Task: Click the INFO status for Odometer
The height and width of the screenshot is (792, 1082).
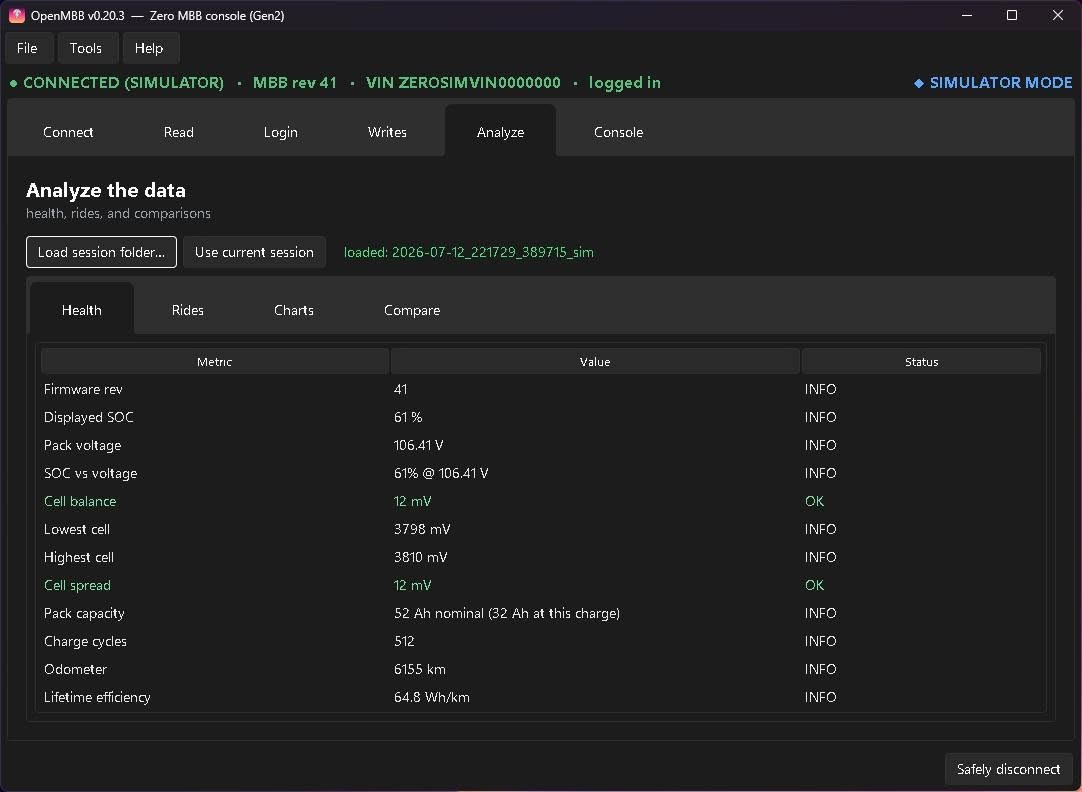Action: [820, 669]
